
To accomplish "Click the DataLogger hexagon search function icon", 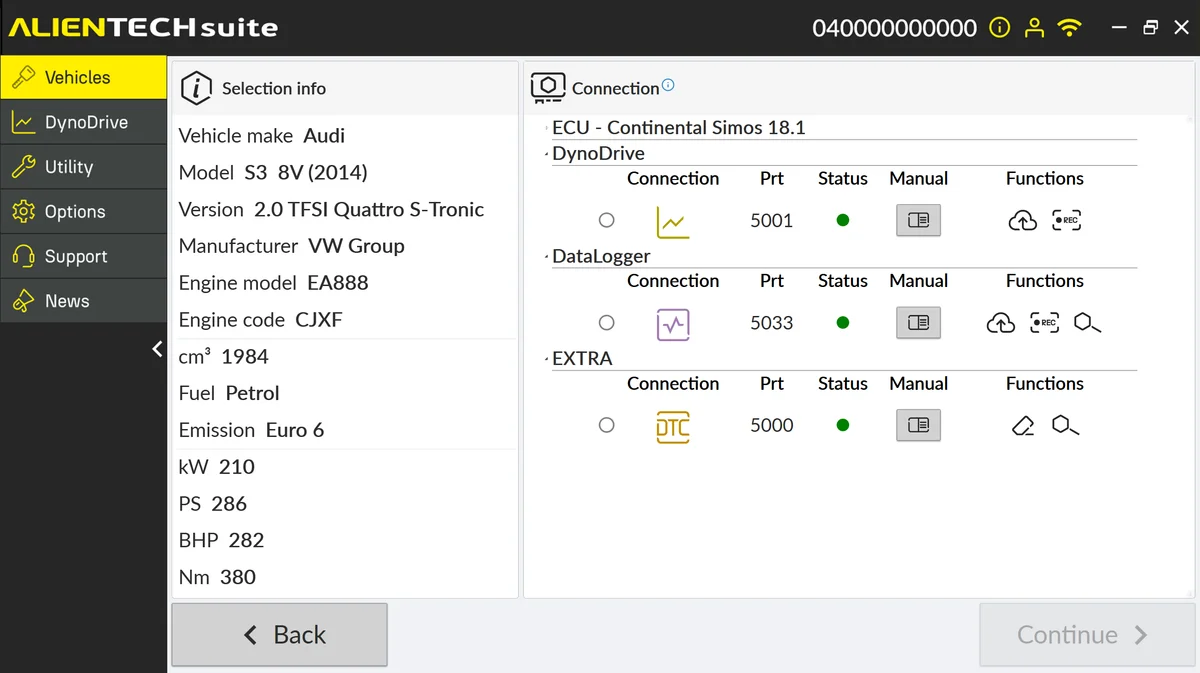I will coord(1087,323).
